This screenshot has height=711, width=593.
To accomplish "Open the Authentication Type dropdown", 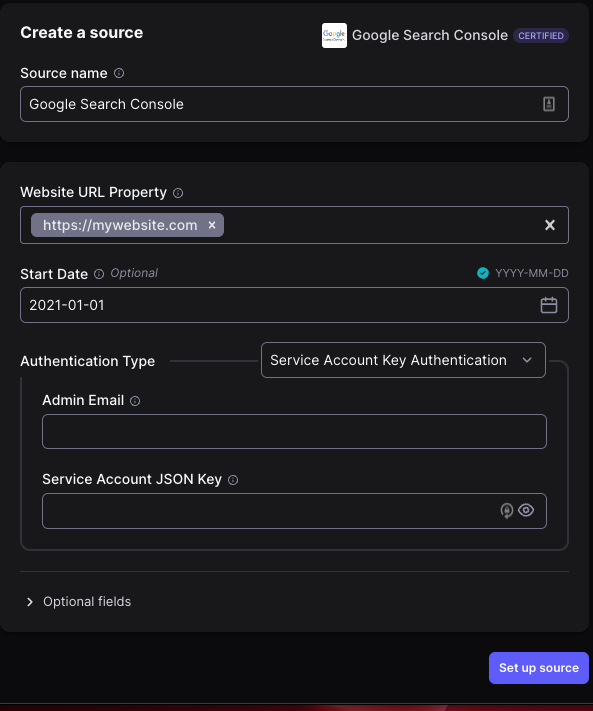I will tap(403, 360).
